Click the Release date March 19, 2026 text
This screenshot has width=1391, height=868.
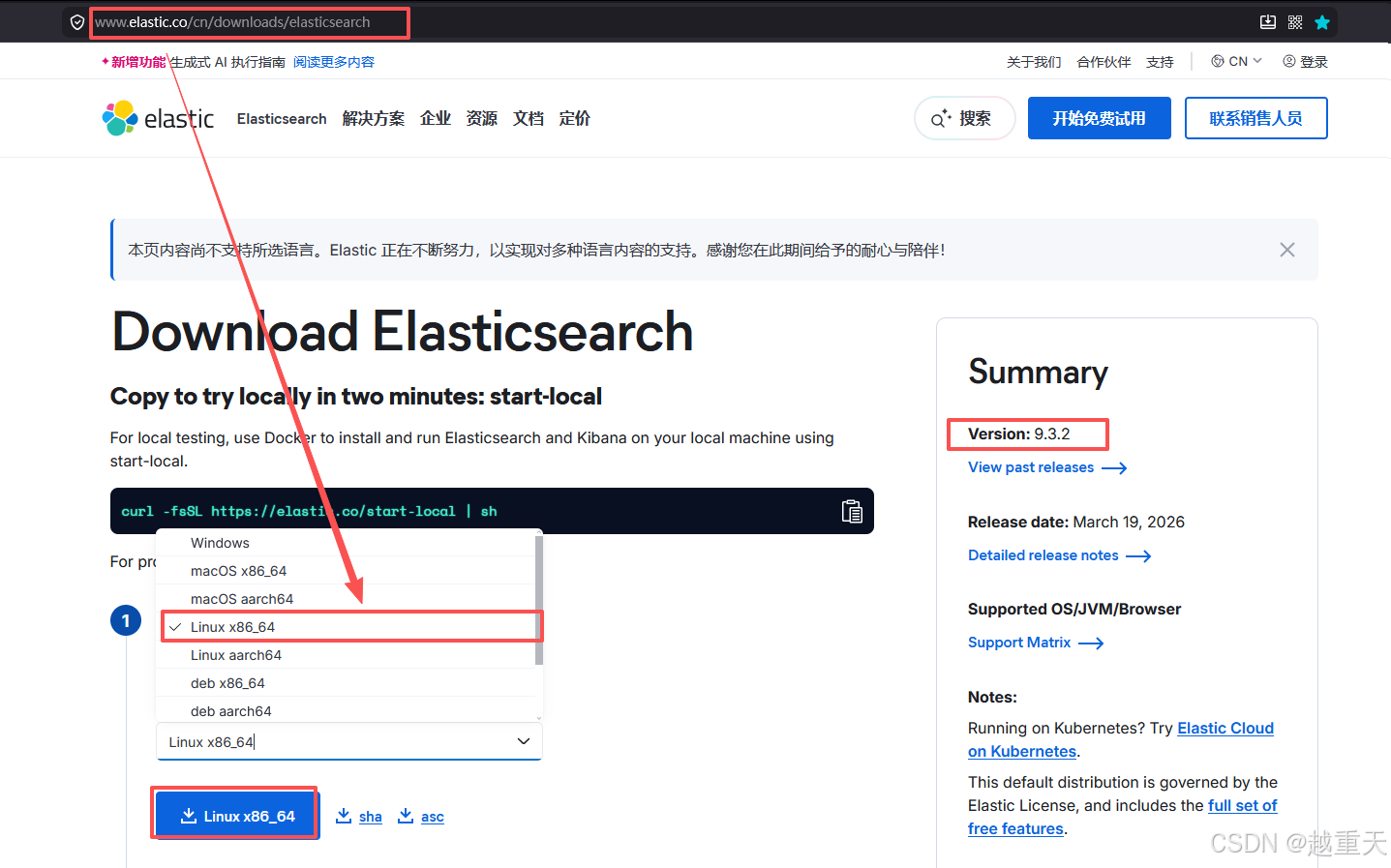(1076, 522)
